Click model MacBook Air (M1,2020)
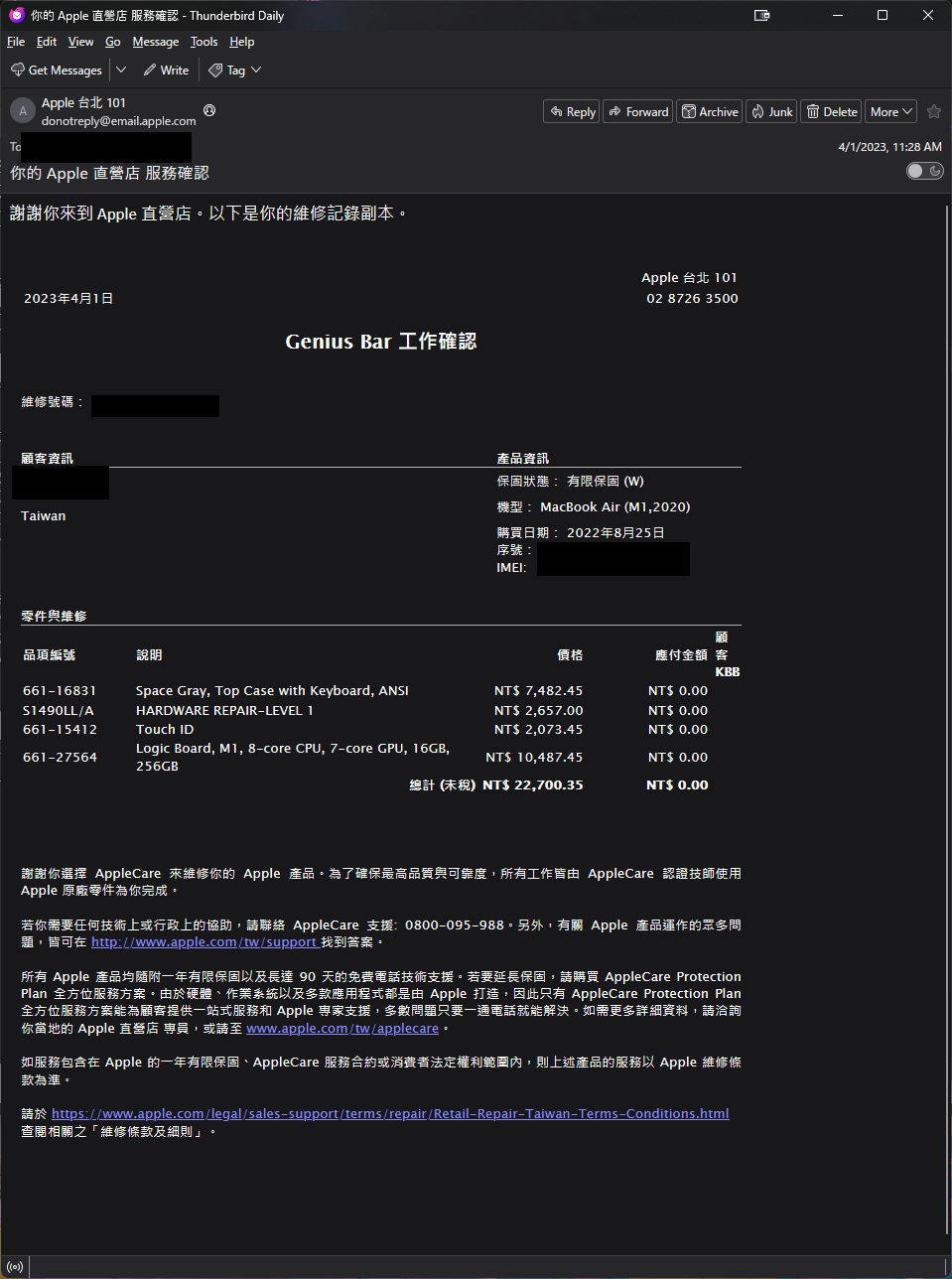The height and width of the screenshot is (1279, 952). coord(615,507)
